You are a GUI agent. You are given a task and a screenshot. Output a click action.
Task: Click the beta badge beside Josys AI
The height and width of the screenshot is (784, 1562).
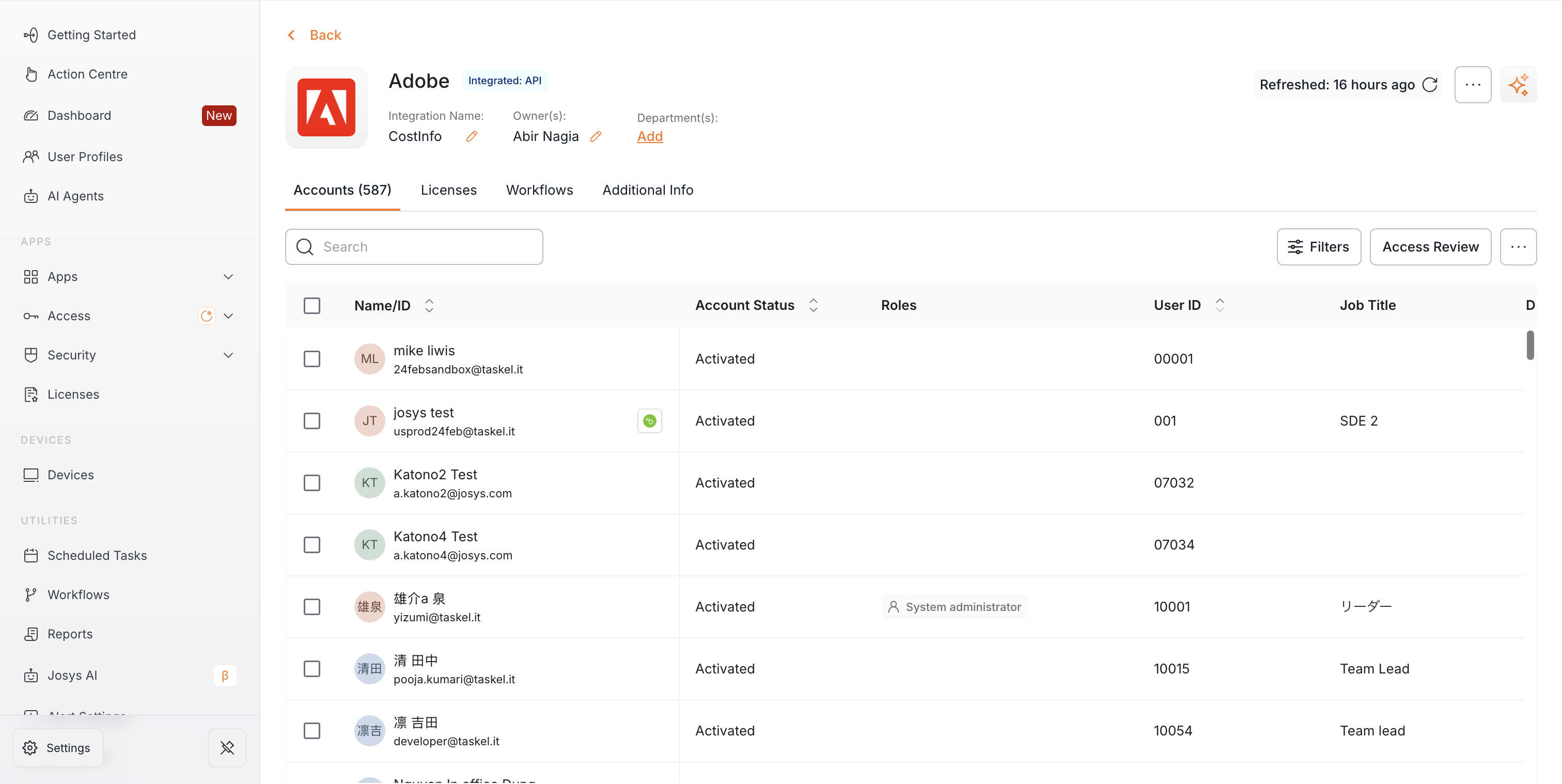(225, 676)
